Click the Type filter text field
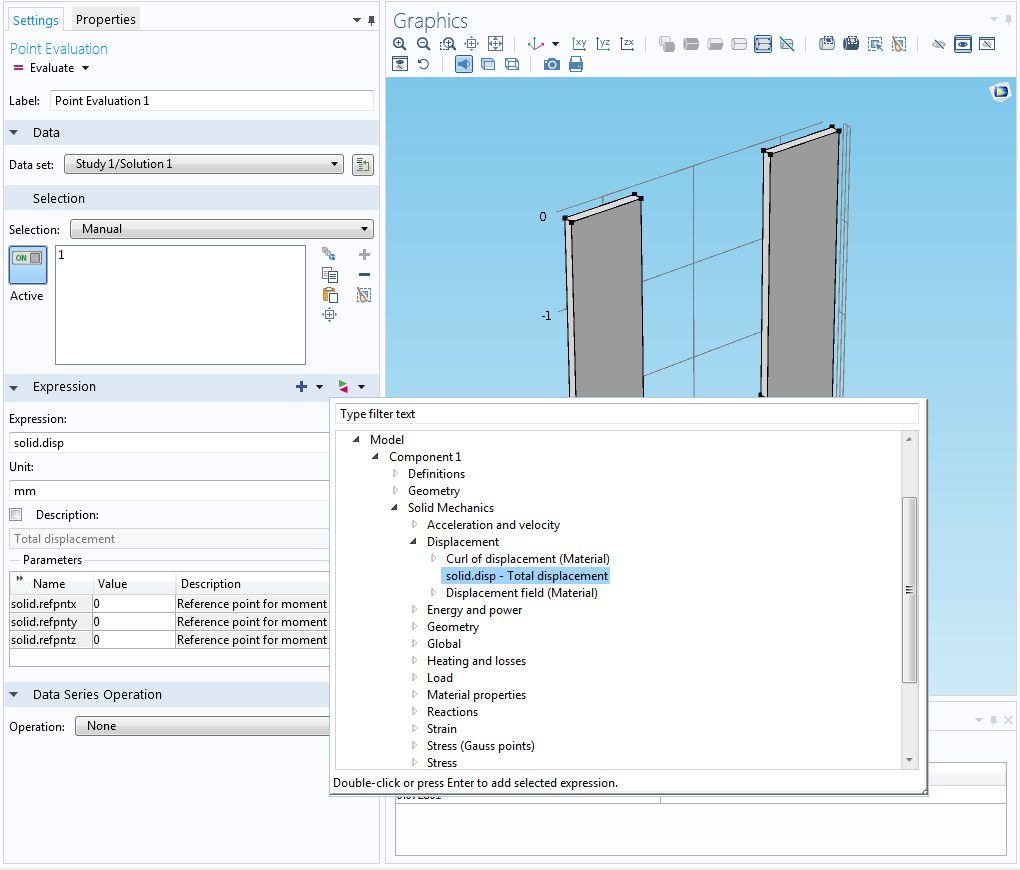The height and width of the screenshot is (870, 1020). click(x=626, y=414)
